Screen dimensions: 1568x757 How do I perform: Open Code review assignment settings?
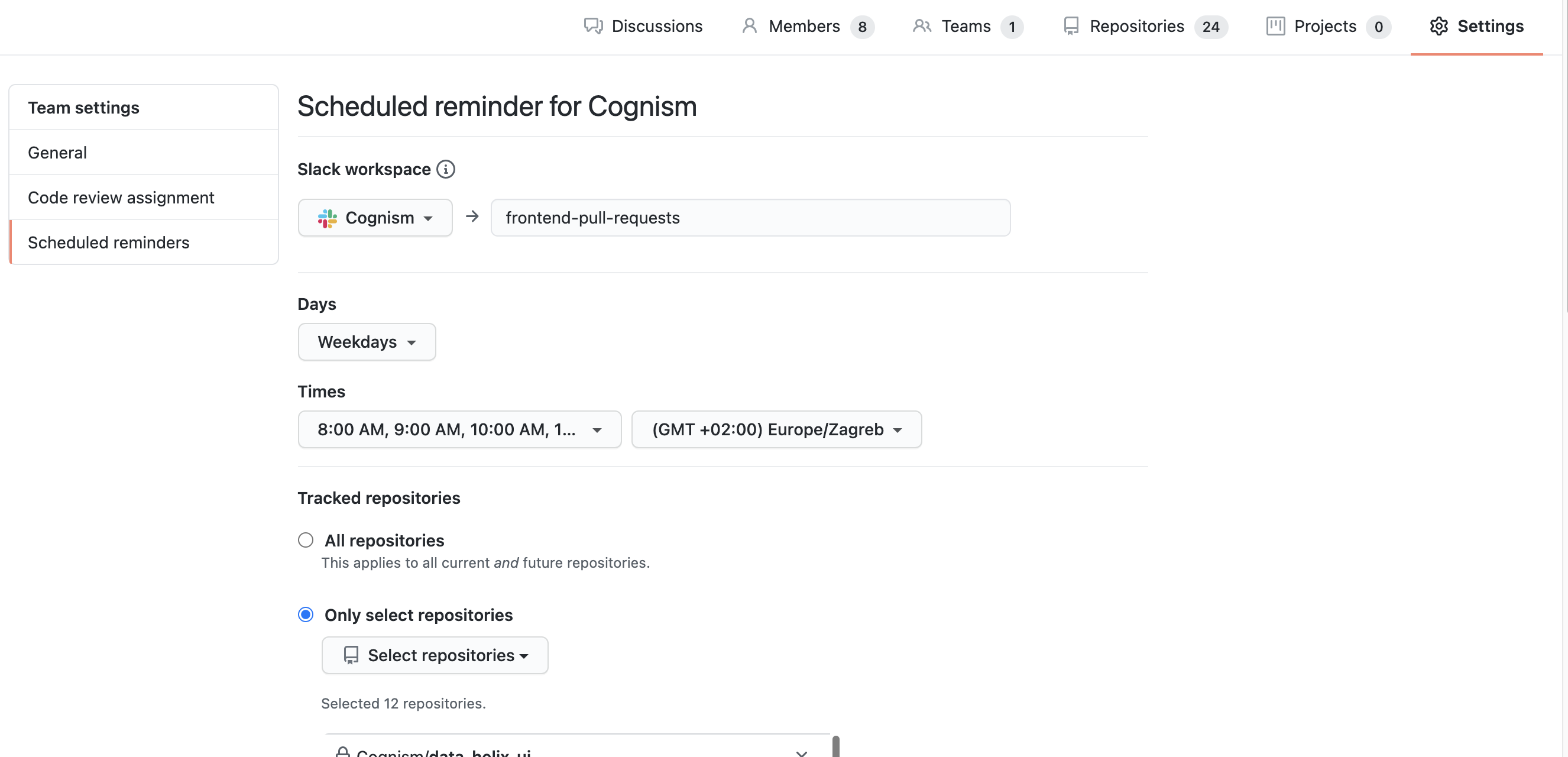(x=121, y=198)
